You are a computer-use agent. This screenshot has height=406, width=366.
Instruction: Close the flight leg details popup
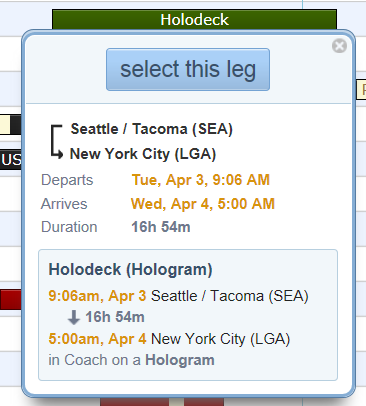pos(339,46)
